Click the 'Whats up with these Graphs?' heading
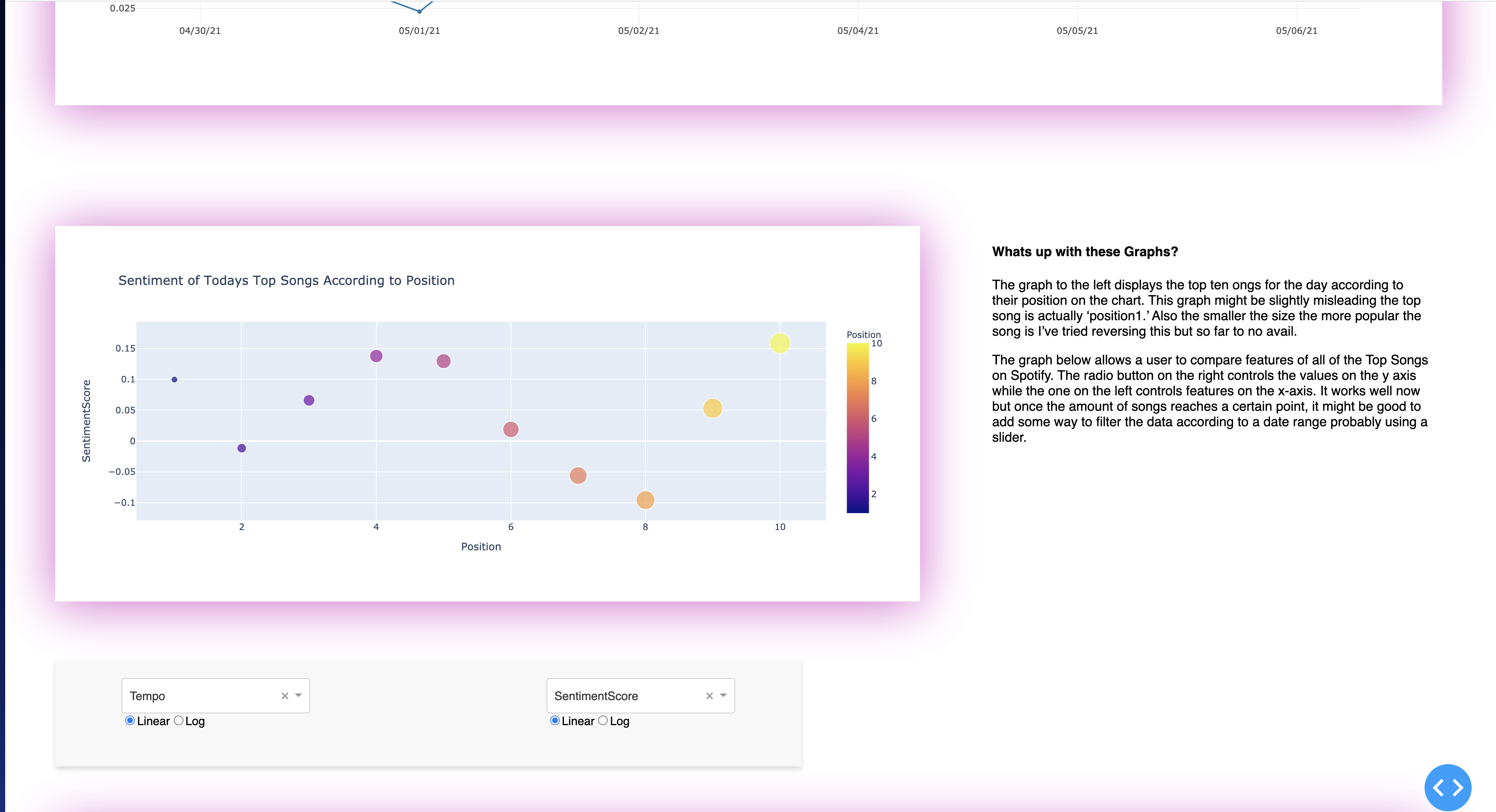 tap(1085, 251)
